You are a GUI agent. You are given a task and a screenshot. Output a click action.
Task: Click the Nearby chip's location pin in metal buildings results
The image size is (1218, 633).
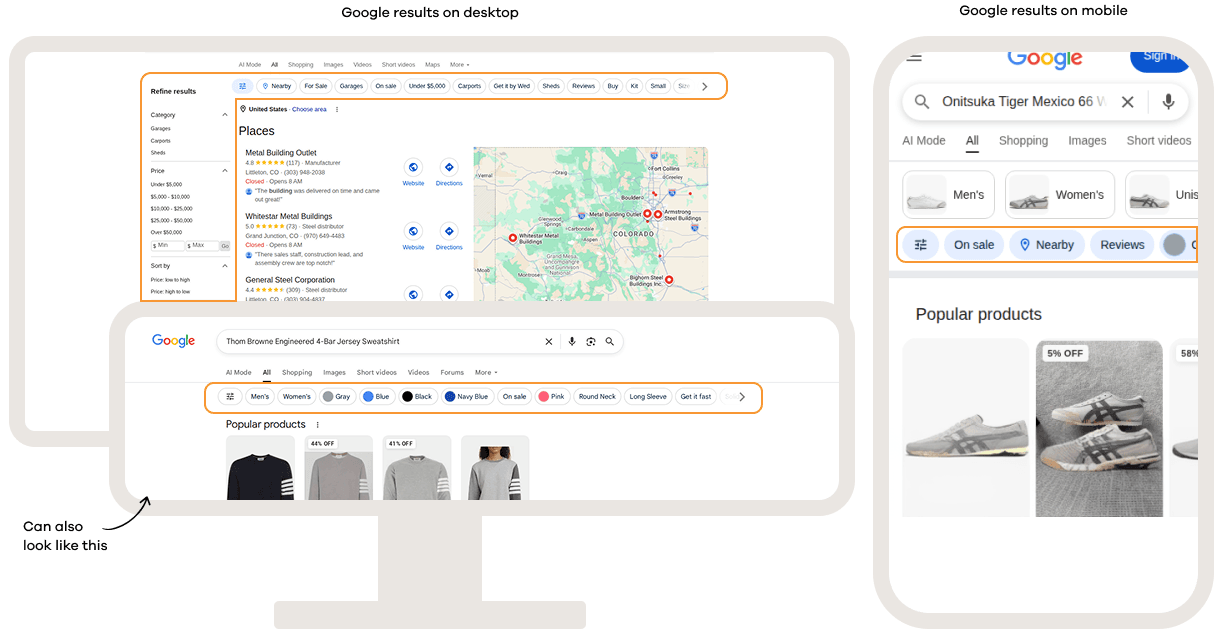[266, 86]
